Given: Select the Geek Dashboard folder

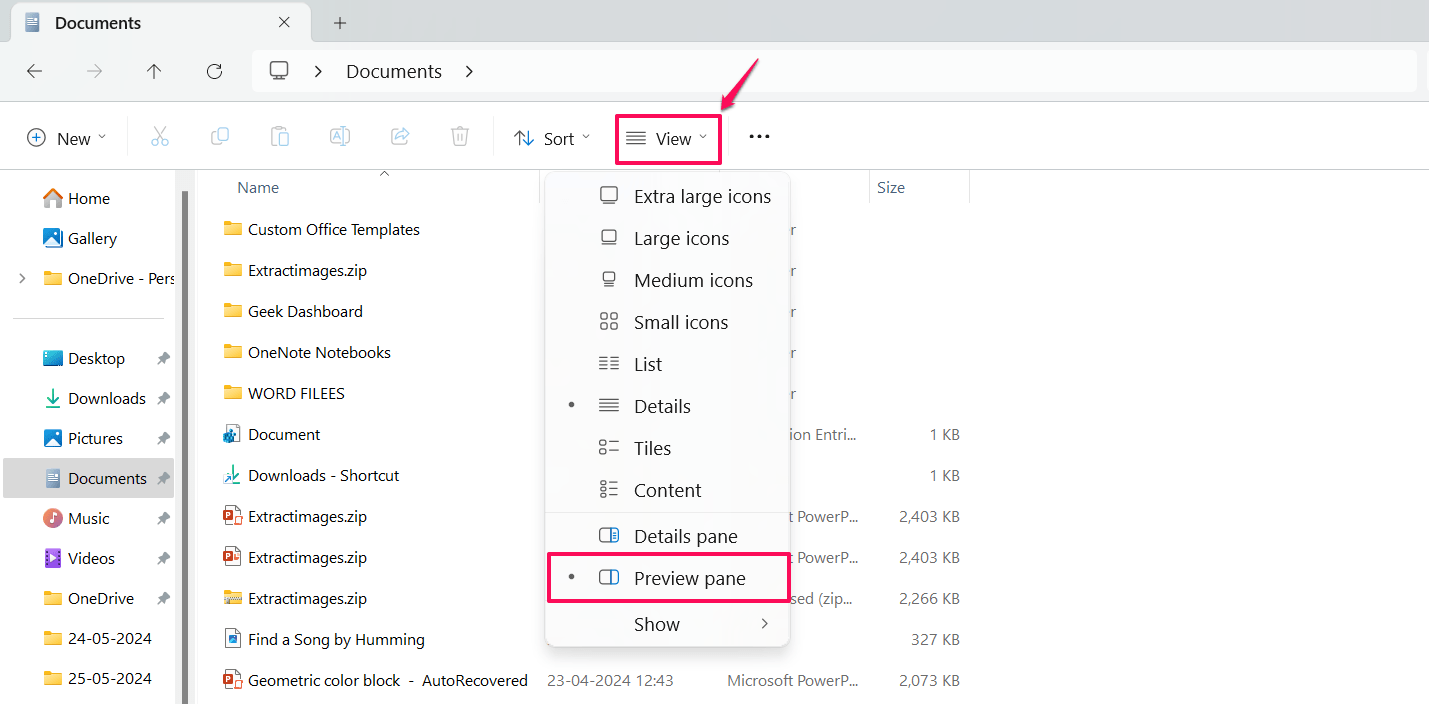Looking at the screenshot, I should click(293, 311).
